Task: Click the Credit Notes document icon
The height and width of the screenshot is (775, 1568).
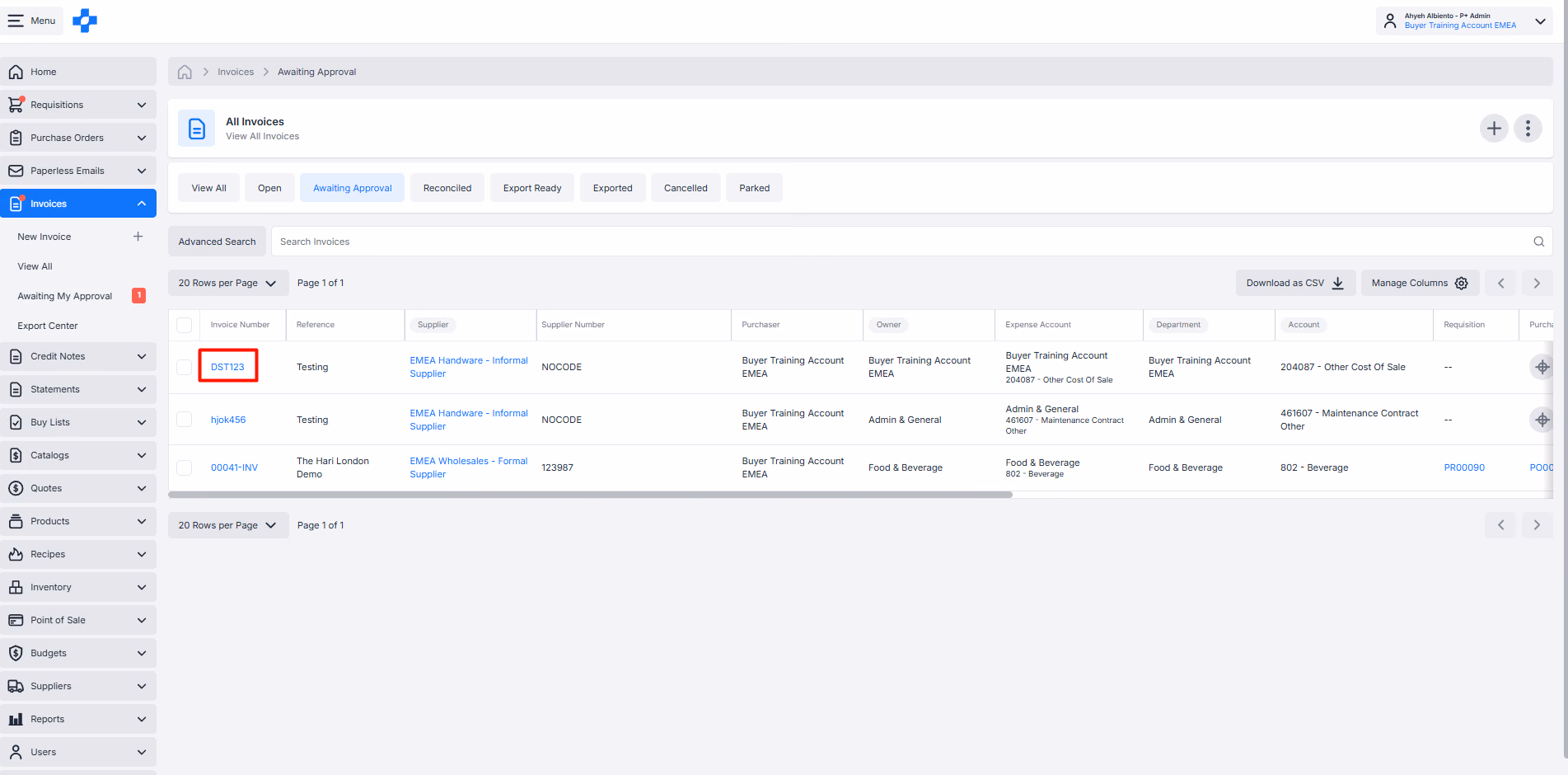Action: tap(16, 356)
